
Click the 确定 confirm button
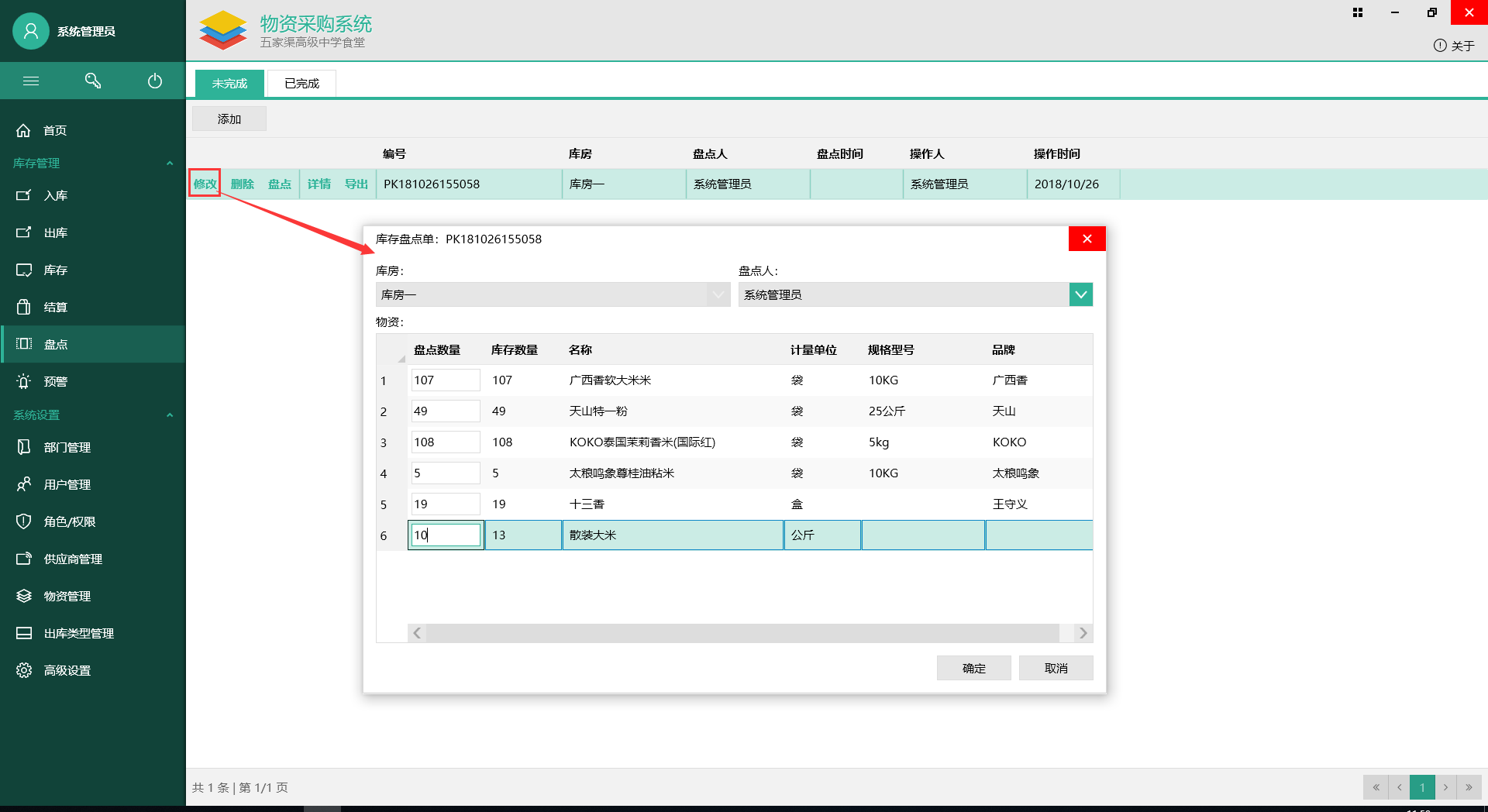[x=973, y=668]
